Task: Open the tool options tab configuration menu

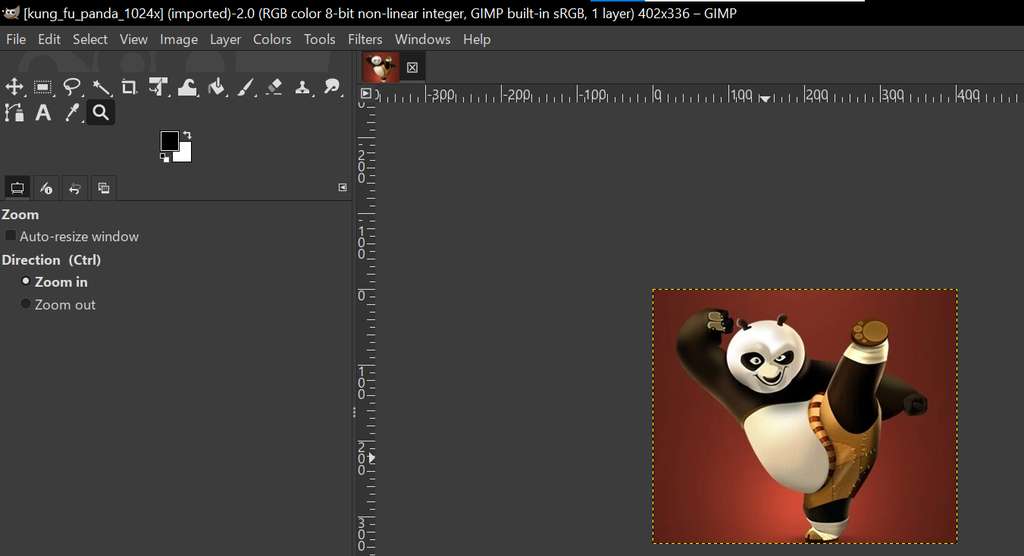Action: pos(342,188)
